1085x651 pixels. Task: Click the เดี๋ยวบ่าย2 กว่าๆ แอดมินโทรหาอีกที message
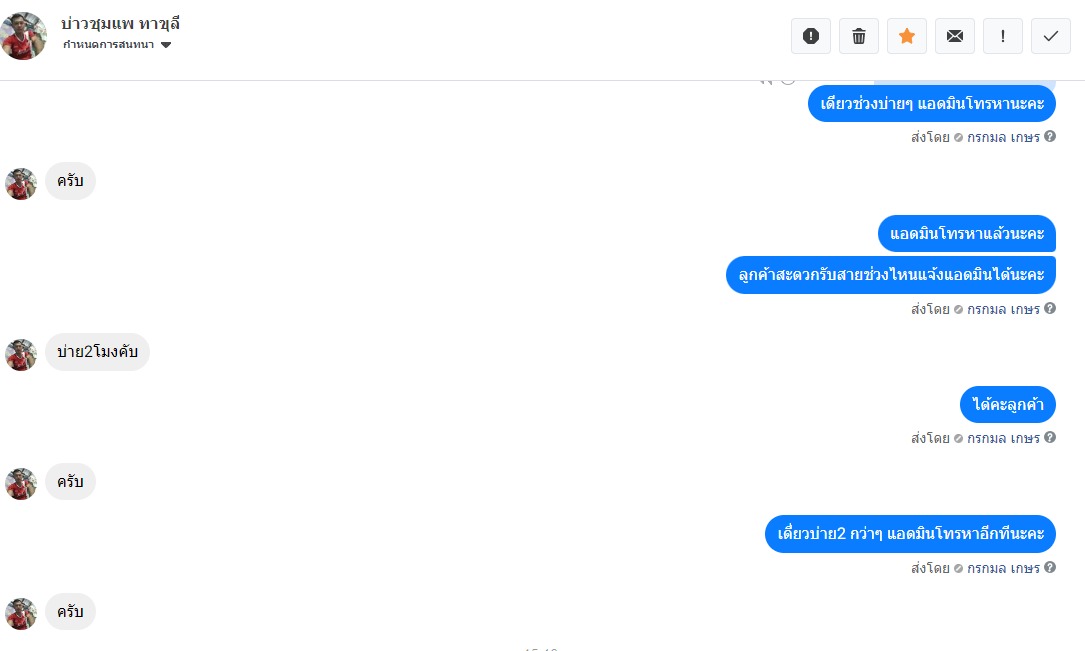[910, 534]
